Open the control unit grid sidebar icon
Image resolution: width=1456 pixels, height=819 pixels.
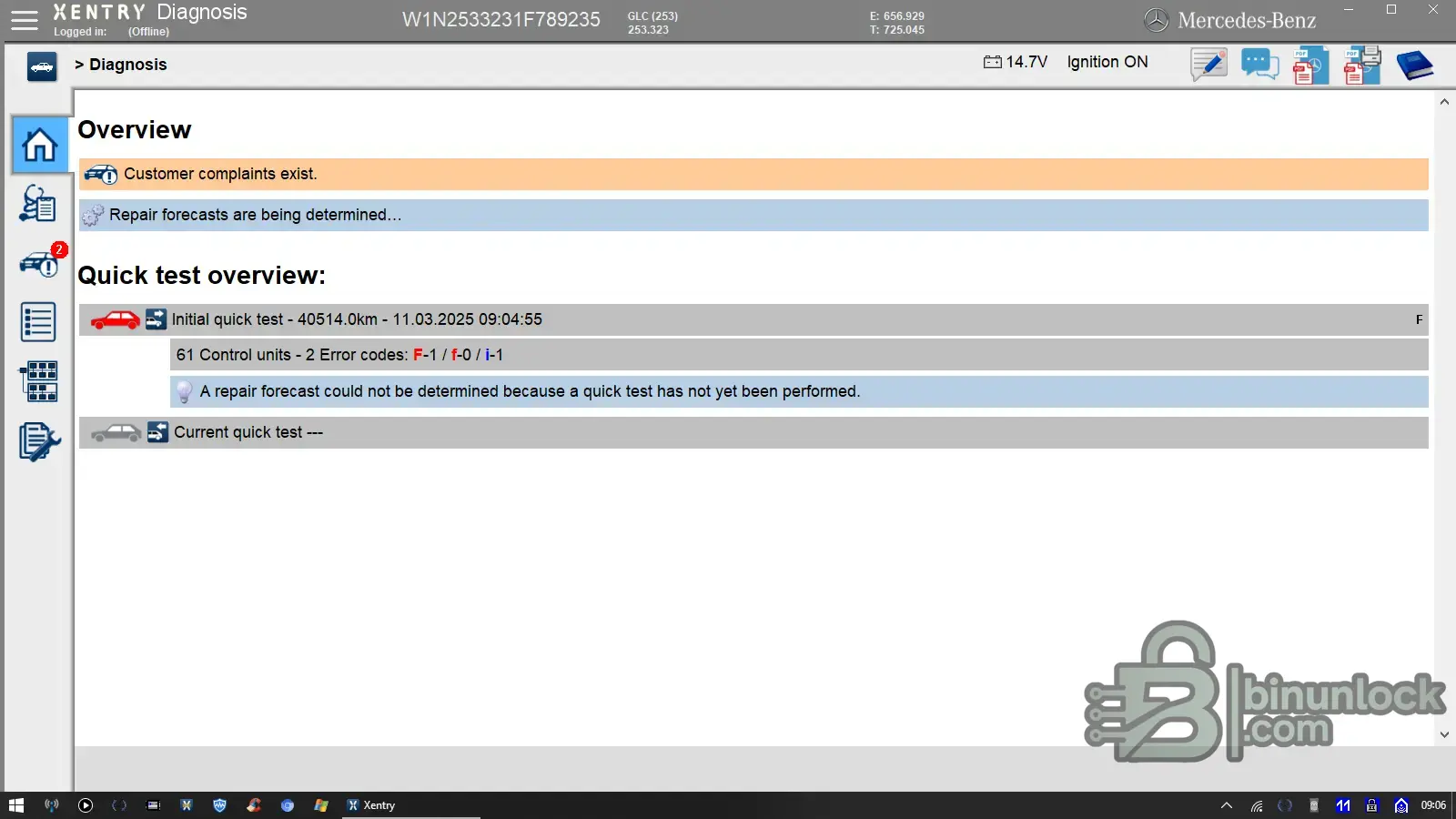coord(38,381)
